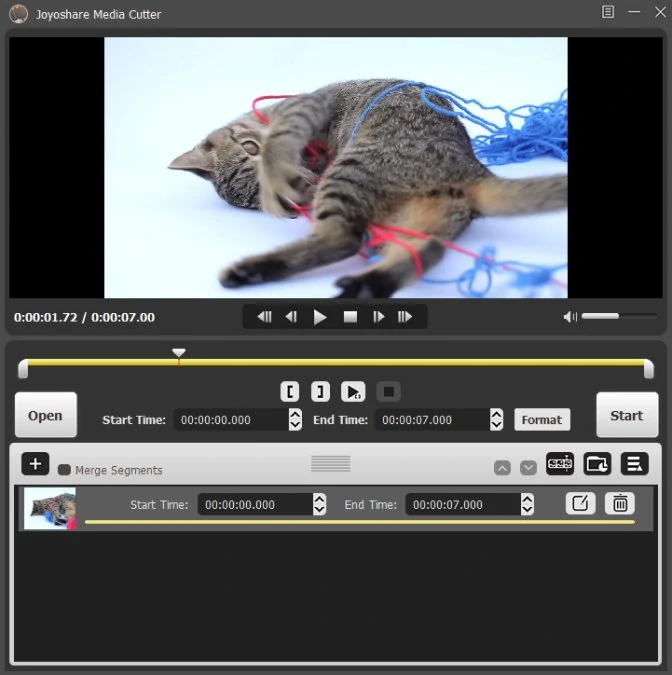
Task: Move the segment down
Action: pyautogui.click(x=528, y=468)
